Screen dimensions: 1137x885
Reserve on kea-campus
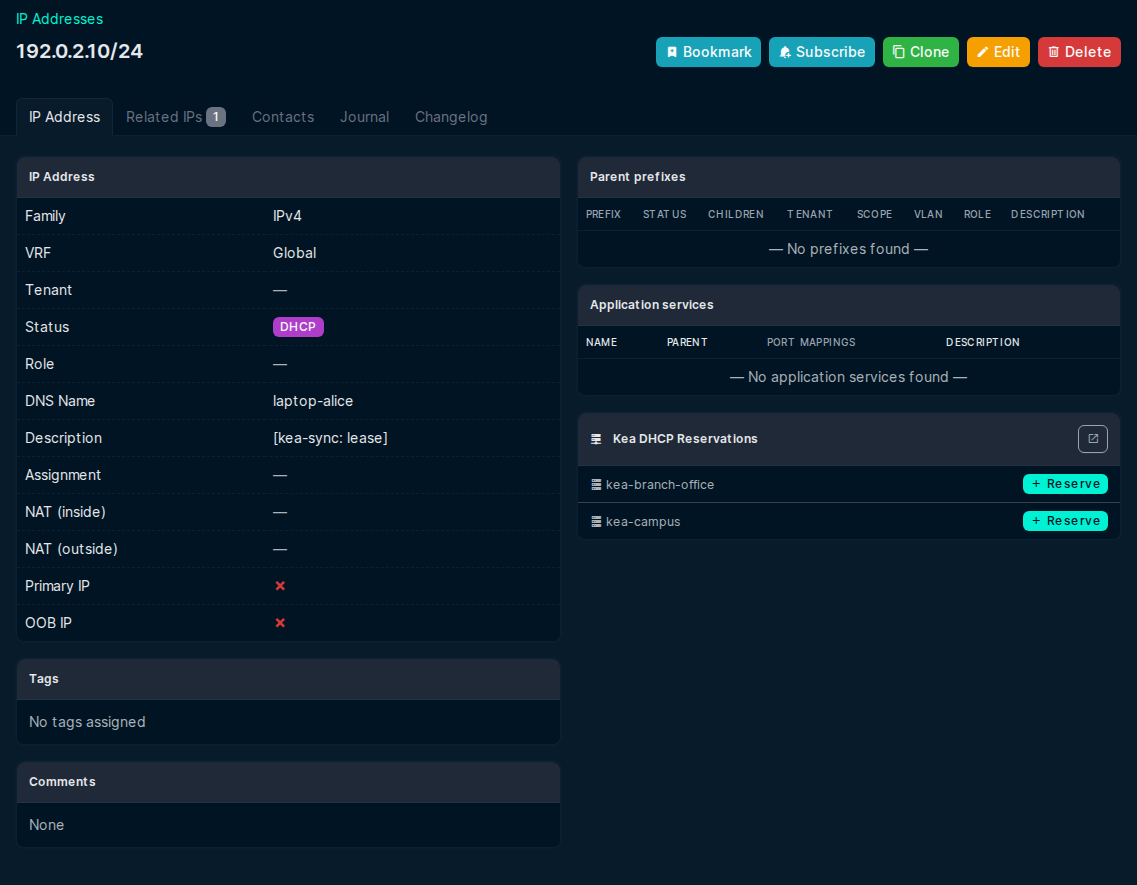[1064, 521]
